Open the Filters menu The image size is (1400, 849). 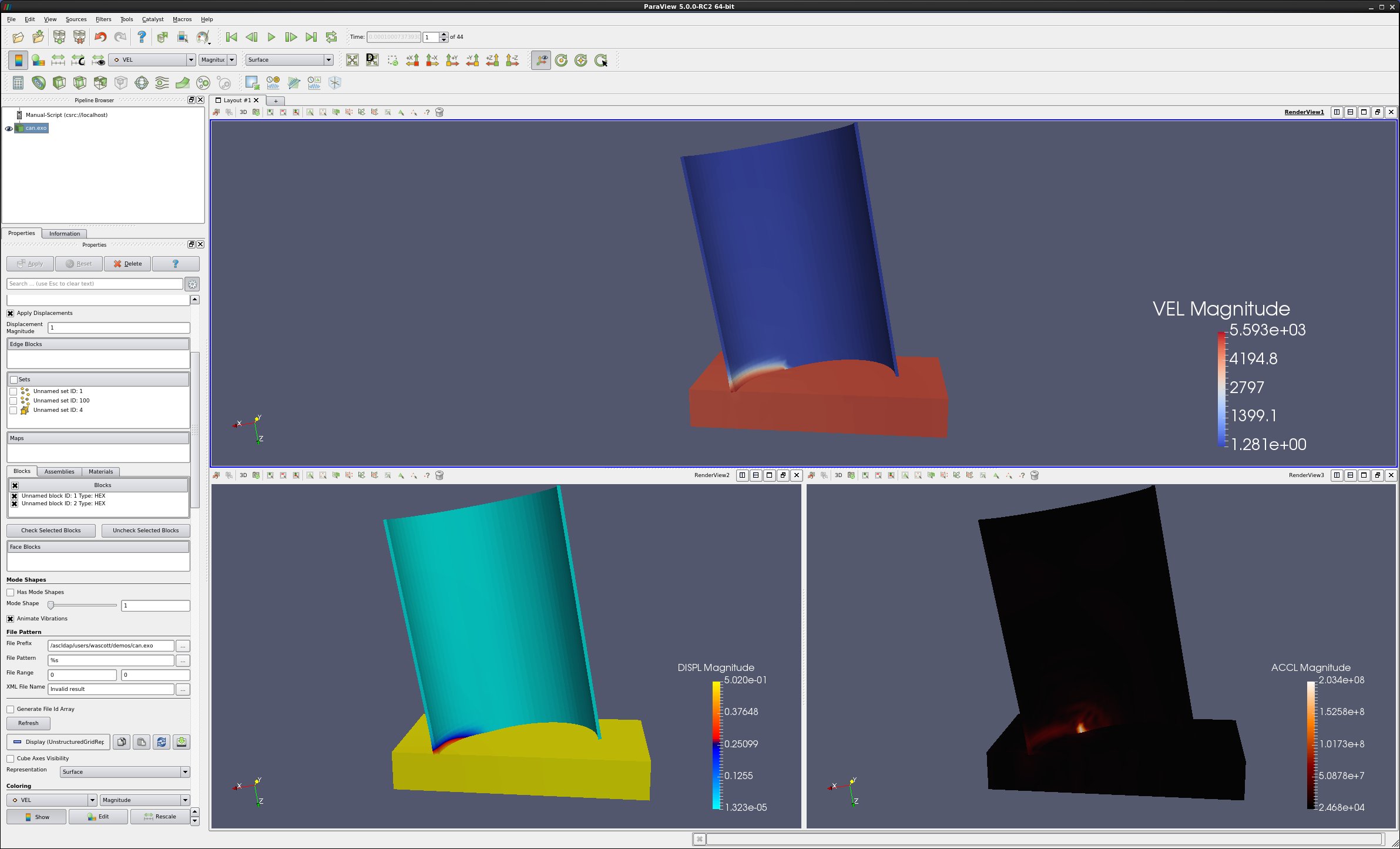(x=103, y=19)
